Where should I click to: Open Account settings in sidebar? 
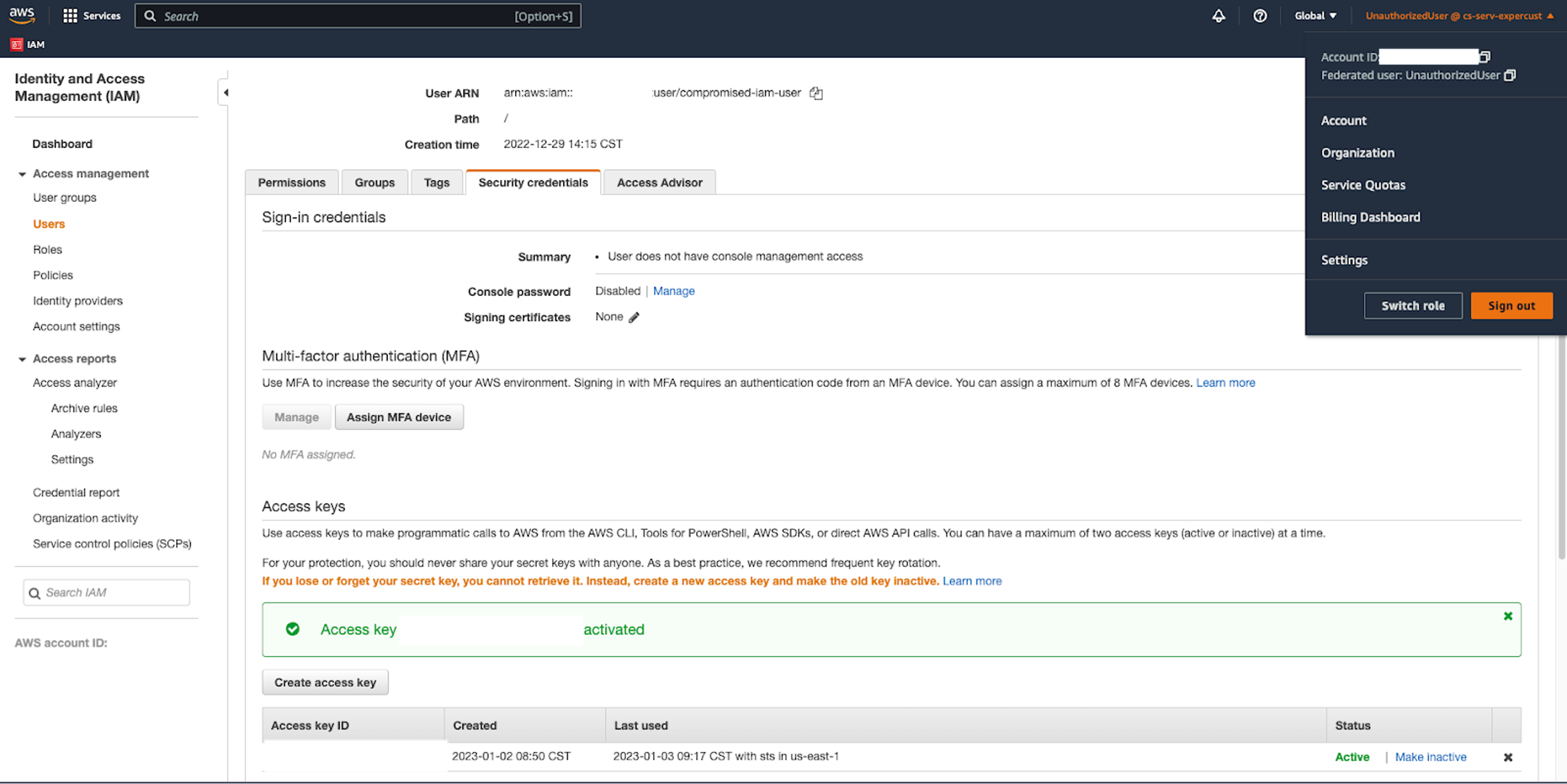[76, 327]
